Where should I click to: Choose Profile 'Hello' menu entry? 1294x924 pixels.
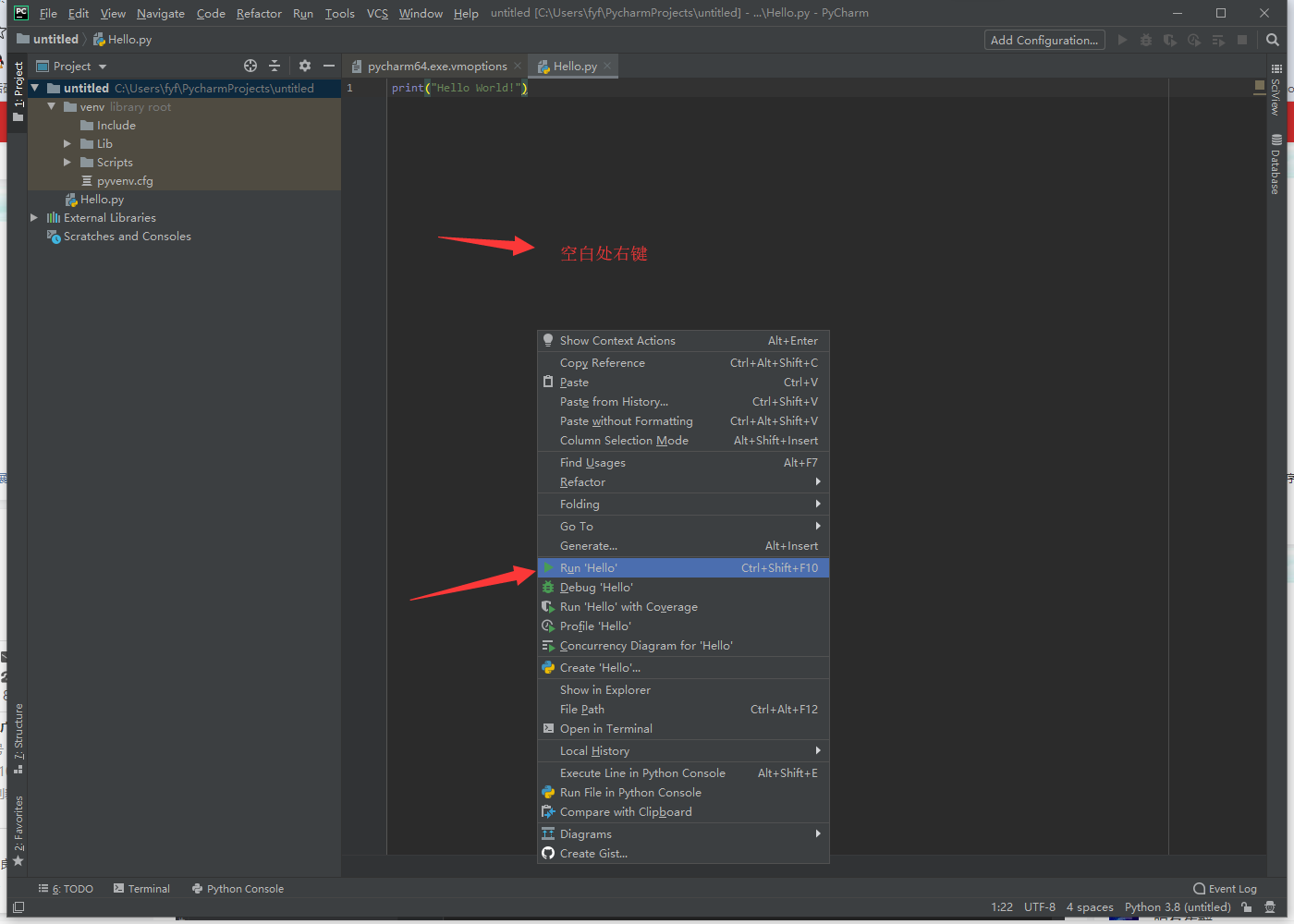pyautogui.click(x=683, y=626)
